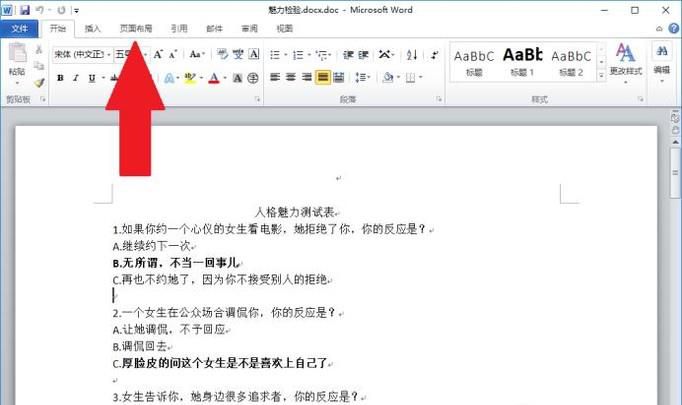This screenshot has width=682, height=405.
Task: Click the Phonetic Guide (变) icon
Action: coord(238,54)
